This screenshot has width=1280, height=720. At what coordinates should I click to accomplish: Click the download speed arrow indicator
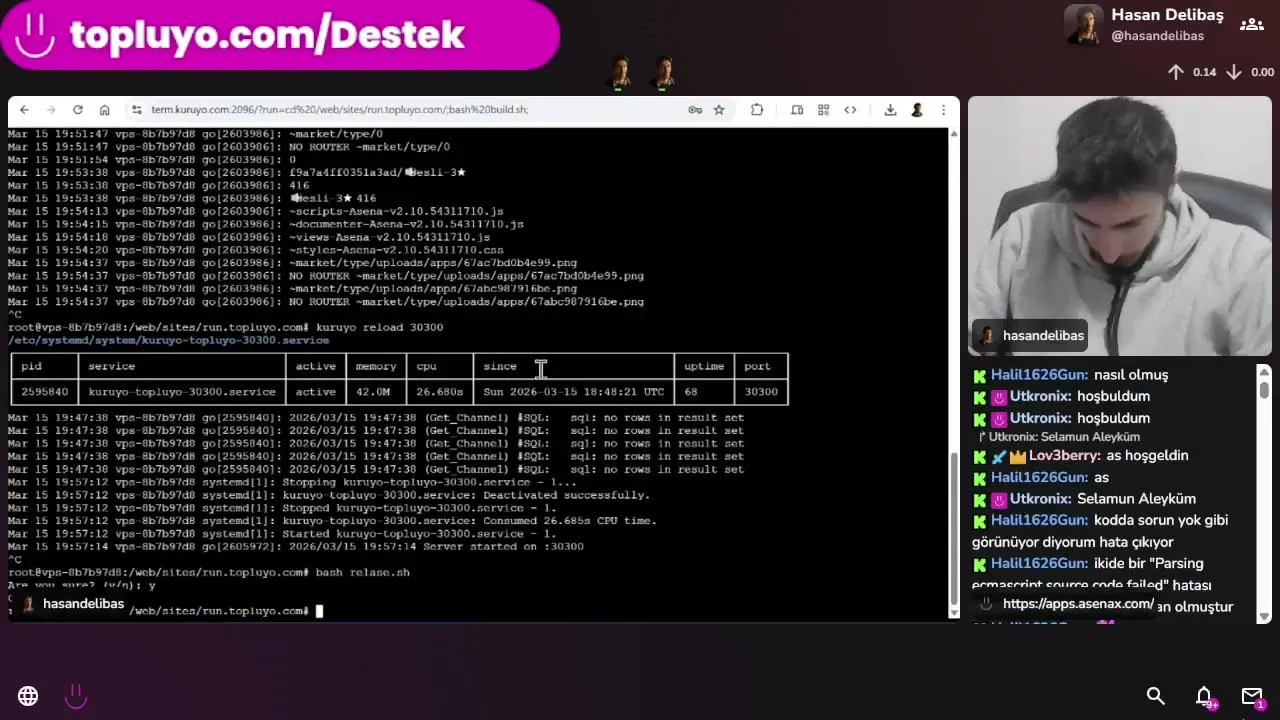[x=1234, y=72]
